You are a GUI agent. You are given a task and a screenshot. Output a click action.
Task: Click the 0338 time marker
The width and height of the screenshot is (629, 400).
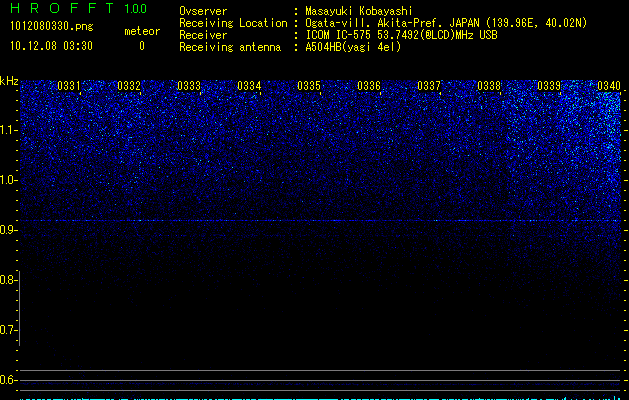(489, 86)
